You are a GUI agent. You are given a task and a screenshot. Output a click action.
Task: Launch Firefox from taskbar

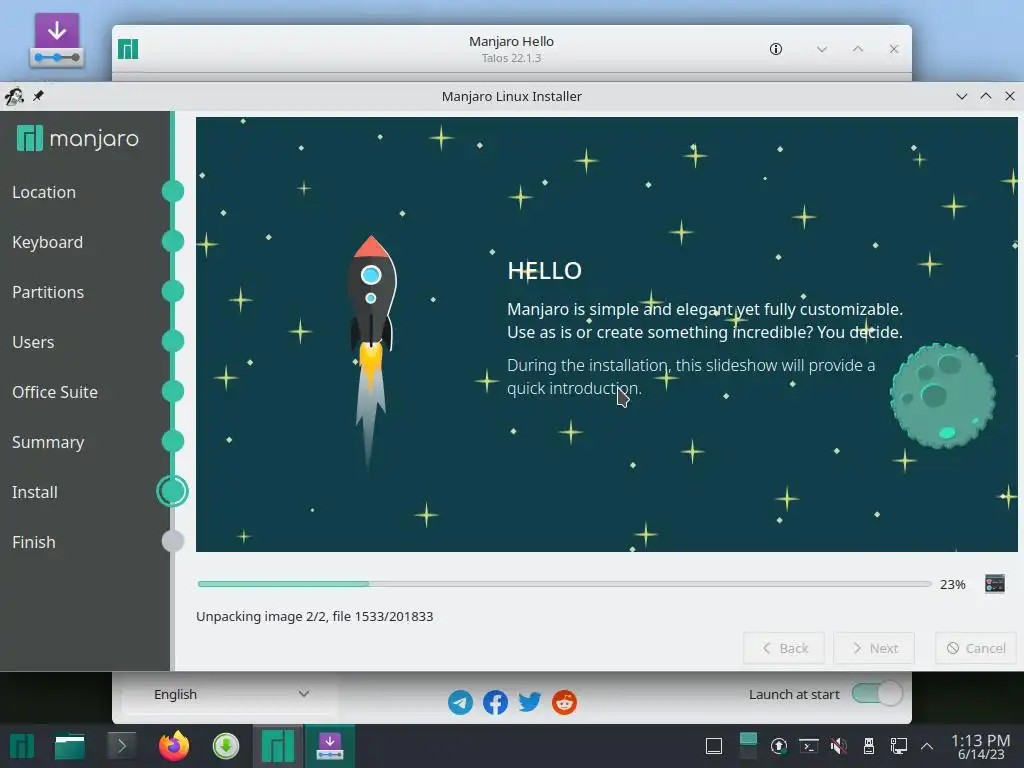(x=174, y=746)
